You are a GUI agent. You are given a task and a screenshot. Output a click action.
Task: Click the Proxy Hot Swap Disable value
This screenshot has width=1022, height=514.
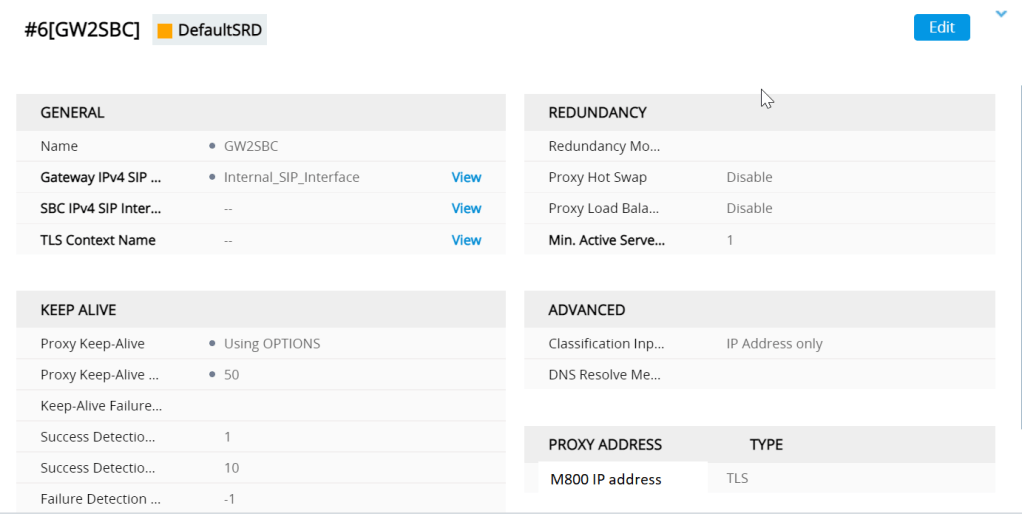749,177
